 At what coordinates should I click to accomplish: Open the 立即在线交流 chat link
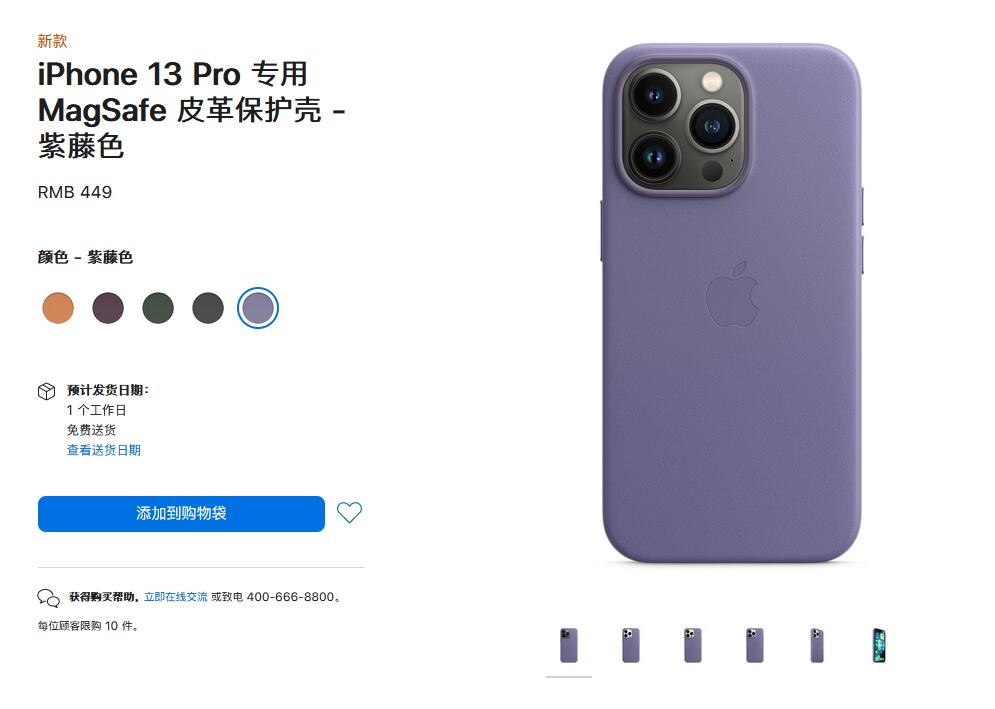click(x=176, y=597)
